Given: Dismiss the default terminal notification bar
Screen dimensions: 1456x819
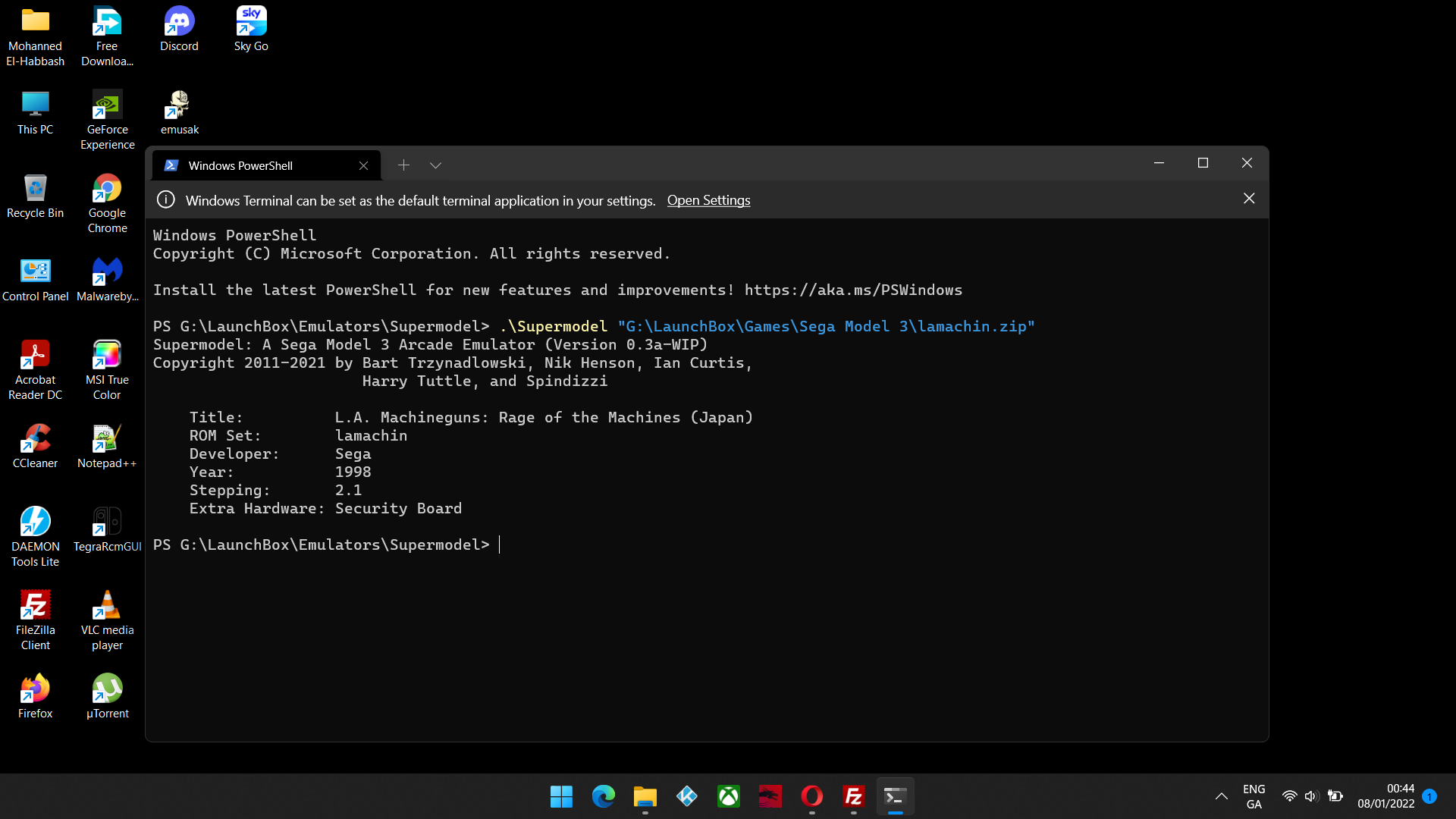Looking at the screenshot, I should tap(1249, 199).
